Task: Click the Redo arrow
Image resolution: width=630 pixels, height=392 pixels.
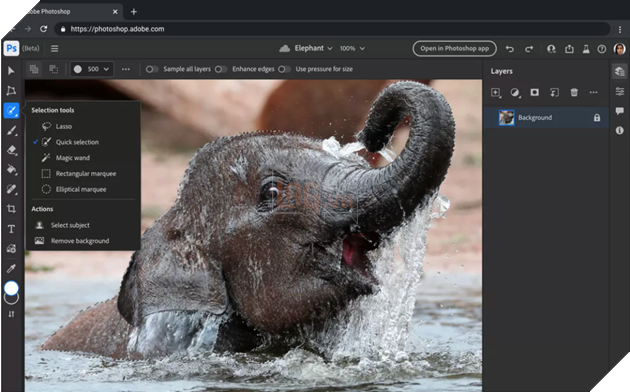Action: pos(529,49)
